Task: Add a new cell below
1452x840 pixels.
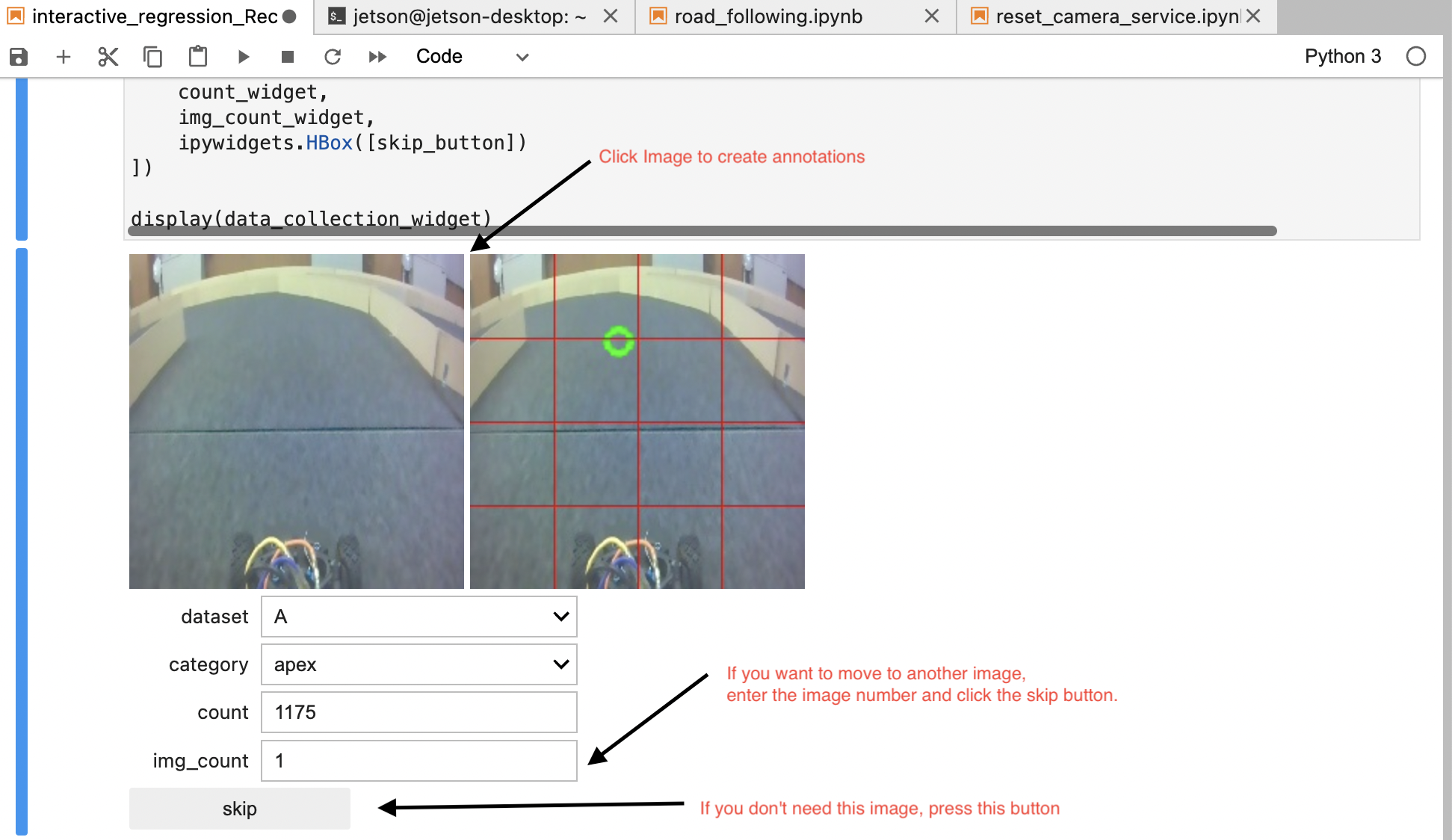Action: coord(64,56)
